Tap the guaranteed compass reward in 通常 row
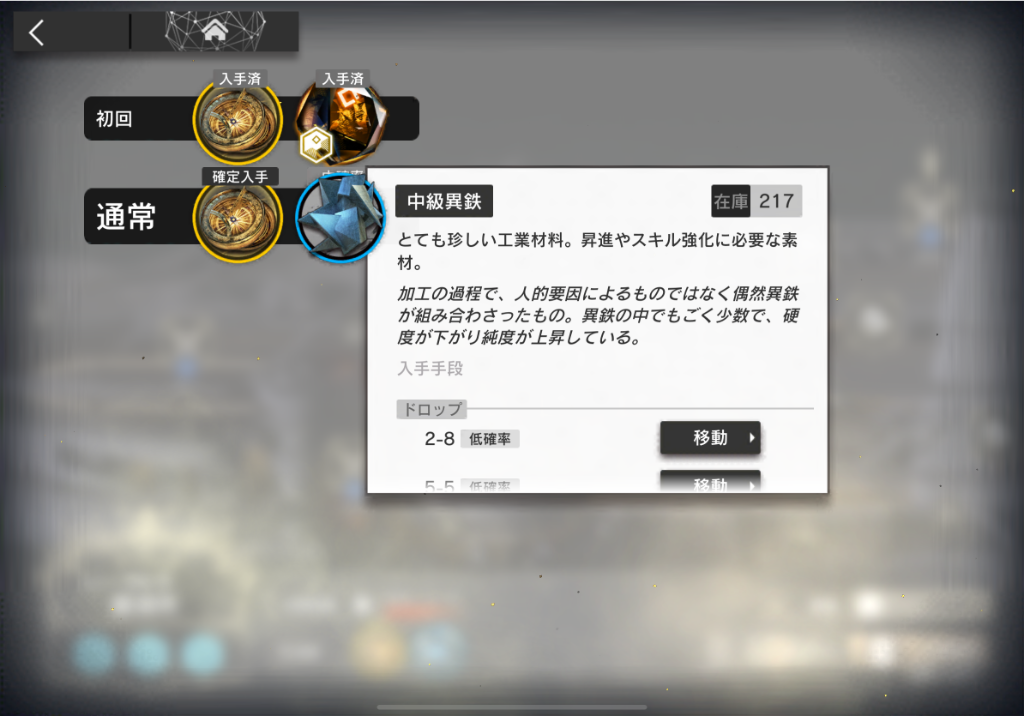This screenshot has width=1024, height=716. [238, 218]
